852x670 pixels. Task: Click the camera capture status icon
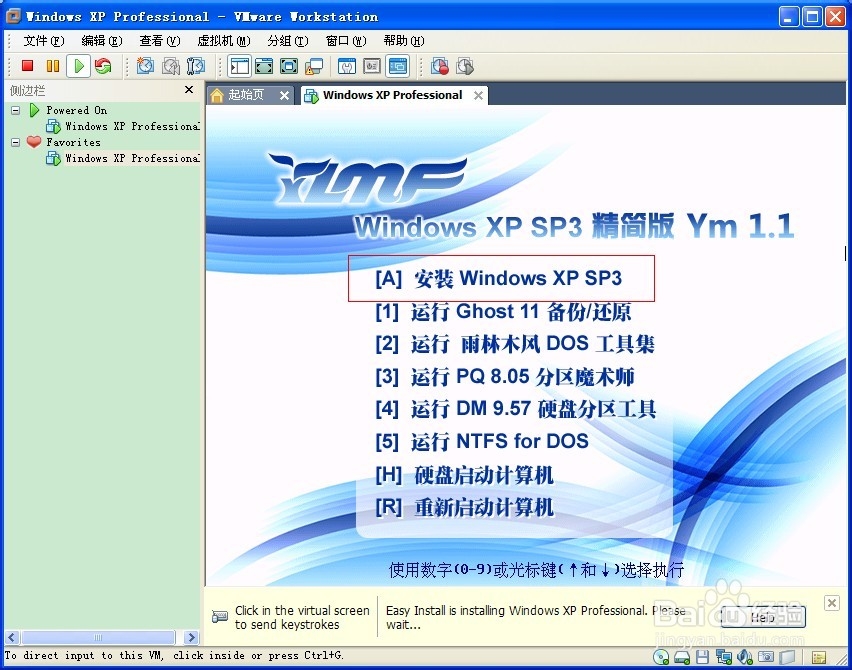coord(766,657)
